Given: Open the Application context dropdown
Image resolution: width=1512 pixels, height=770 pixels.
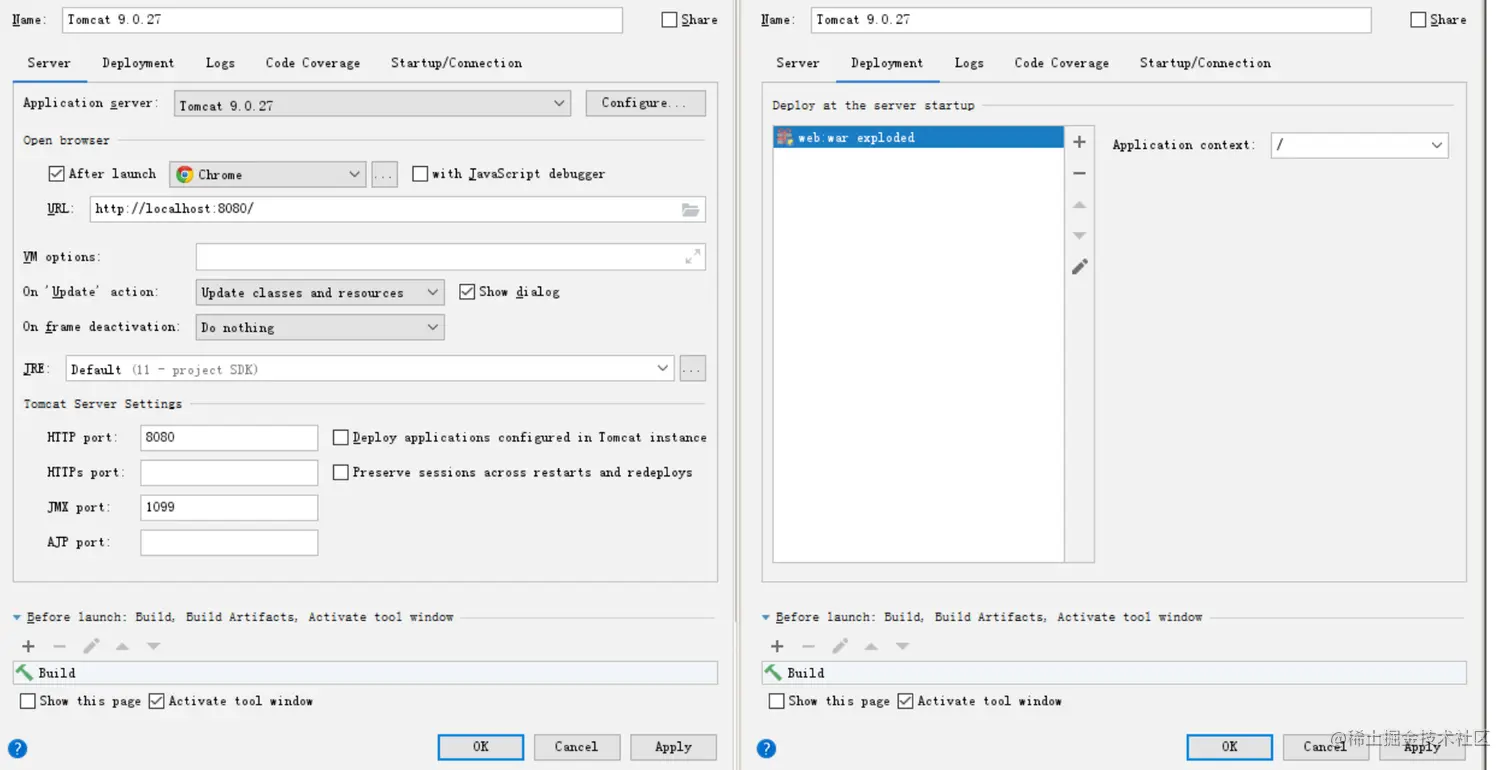Looking at the screenshot, I should pos(1359,145).
